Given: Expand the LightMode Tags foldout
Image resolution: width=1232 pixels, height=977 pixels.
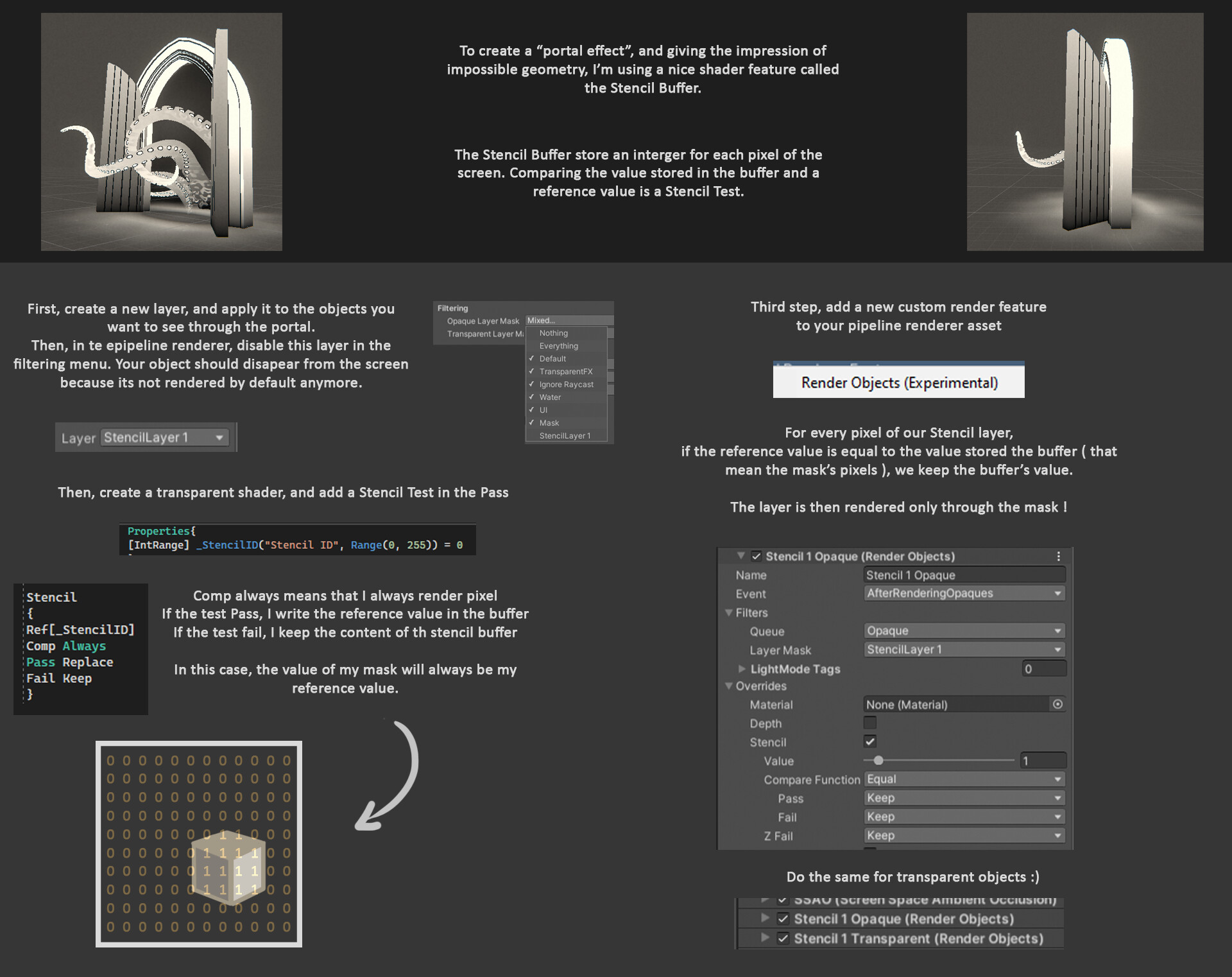Looking at the screenshot, I should [x=742, y=669].
